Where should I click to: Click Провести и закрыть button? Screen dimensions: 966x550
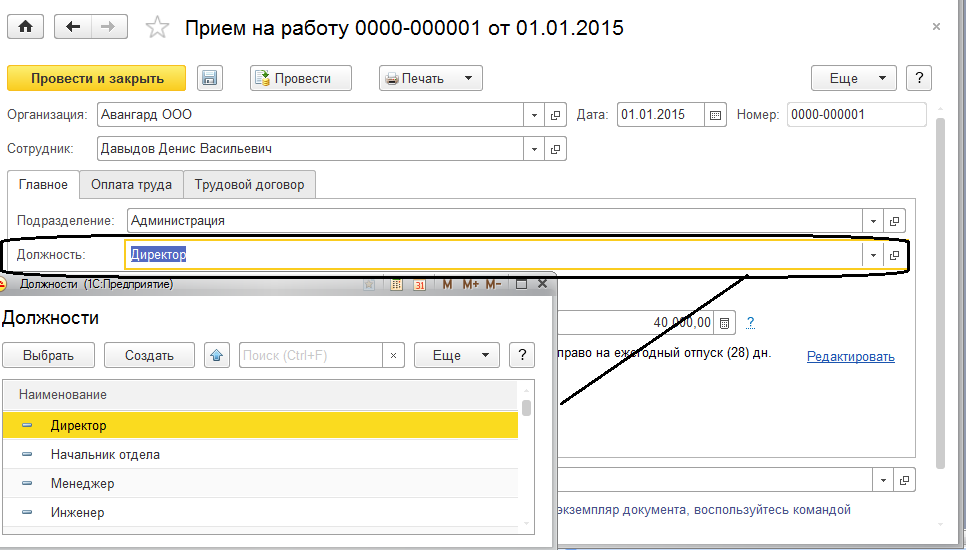(x=97, y=78)
